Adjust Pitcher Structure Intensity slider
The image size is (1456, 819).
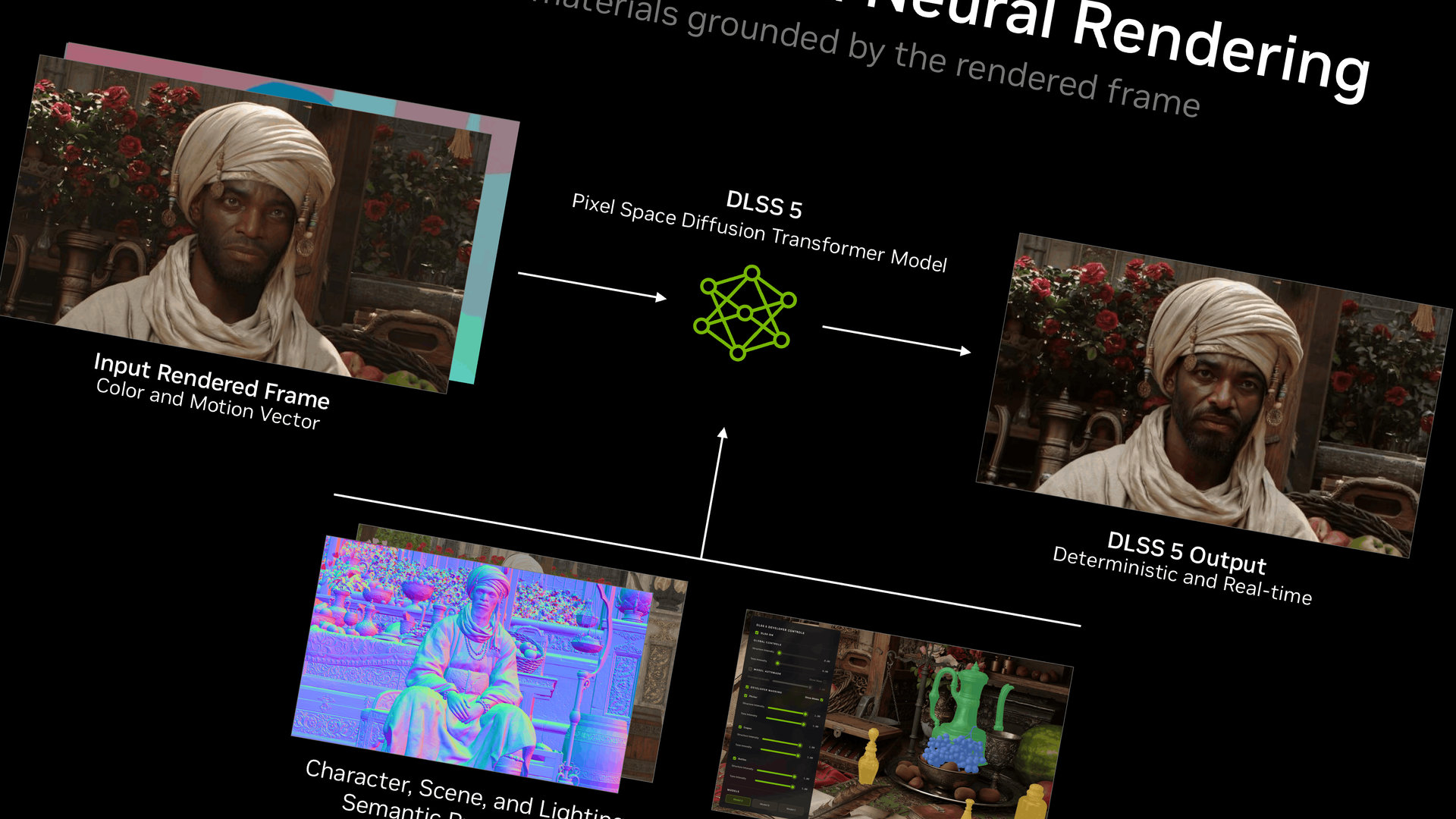(787, 711)
